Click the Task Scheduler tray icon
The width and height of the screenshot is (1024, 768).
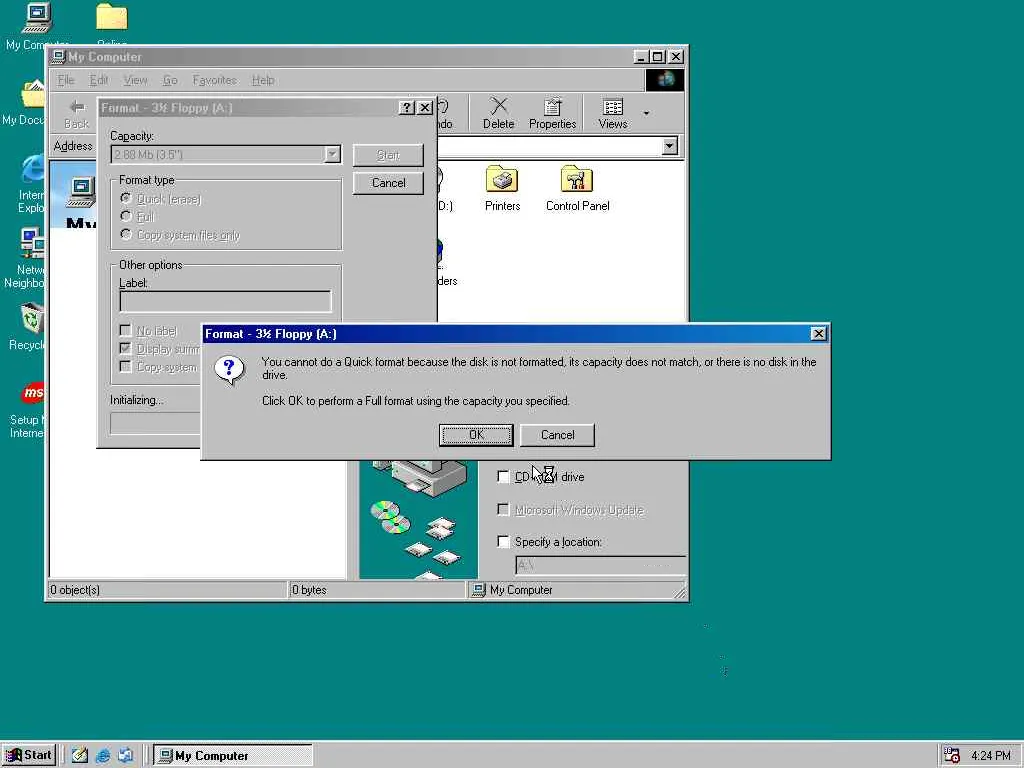pos(952,756)
